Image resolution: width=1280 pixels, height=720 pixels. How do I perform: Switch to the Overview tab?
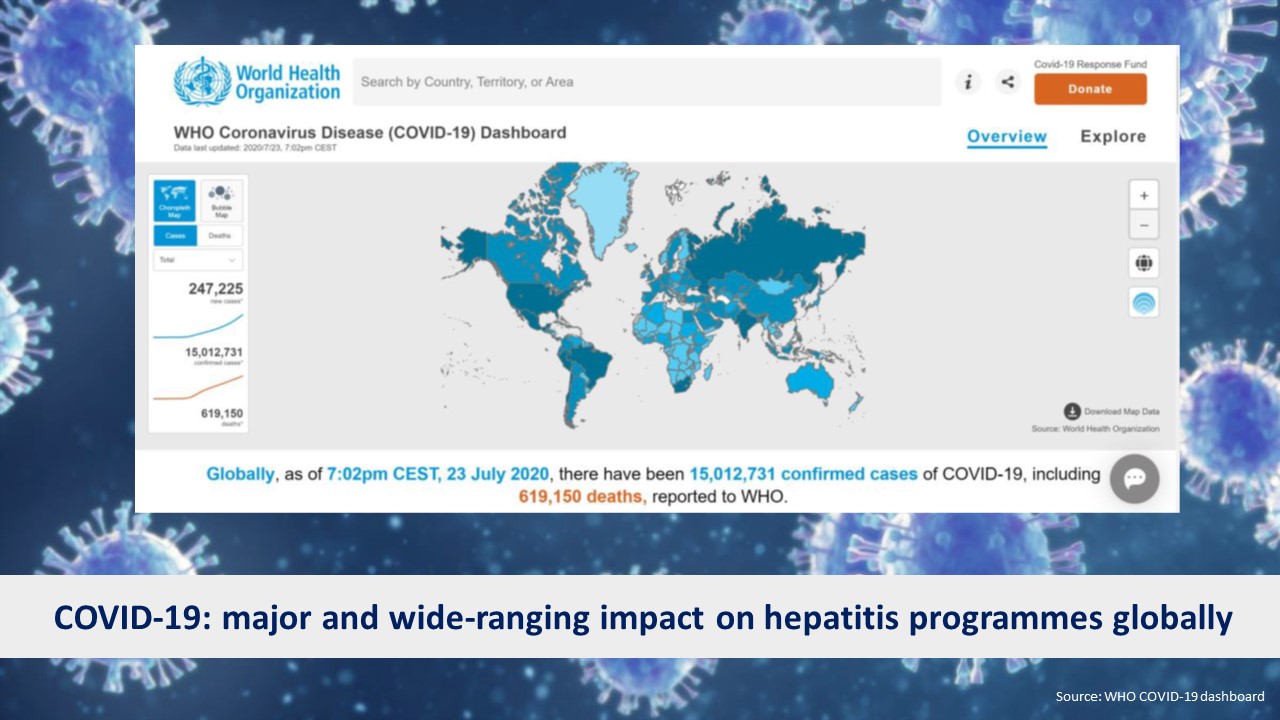click(1007, 137)
